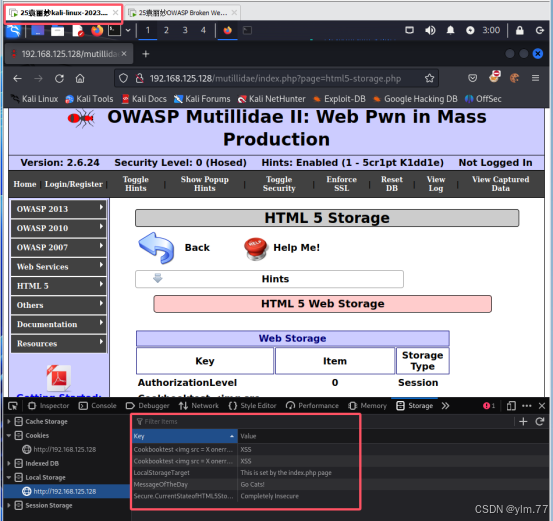Click the panel clock showing 3:00
The width and height of the screenshot is (553, 521).
(491, 30)
